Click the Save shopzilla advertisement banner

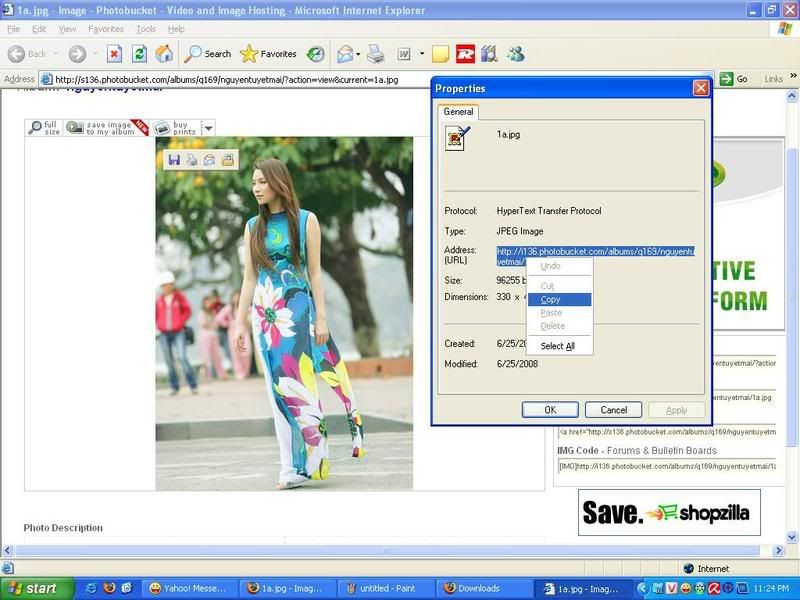click(669, 512)
